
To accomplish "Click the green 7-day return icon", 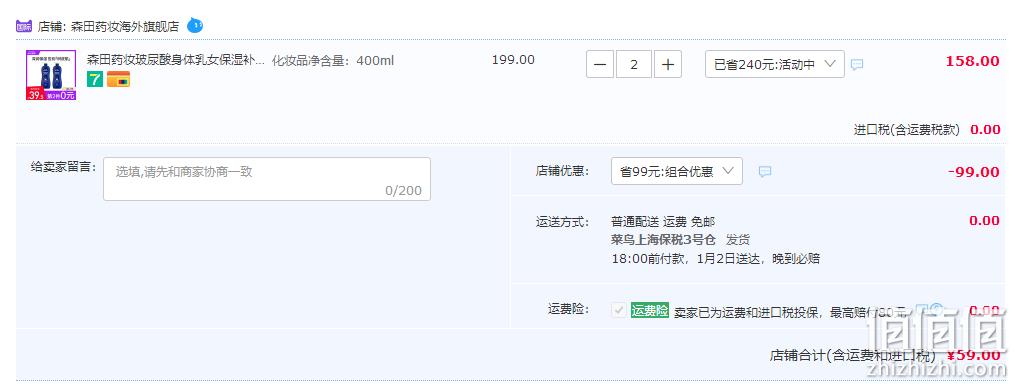I will click(95, 79).
